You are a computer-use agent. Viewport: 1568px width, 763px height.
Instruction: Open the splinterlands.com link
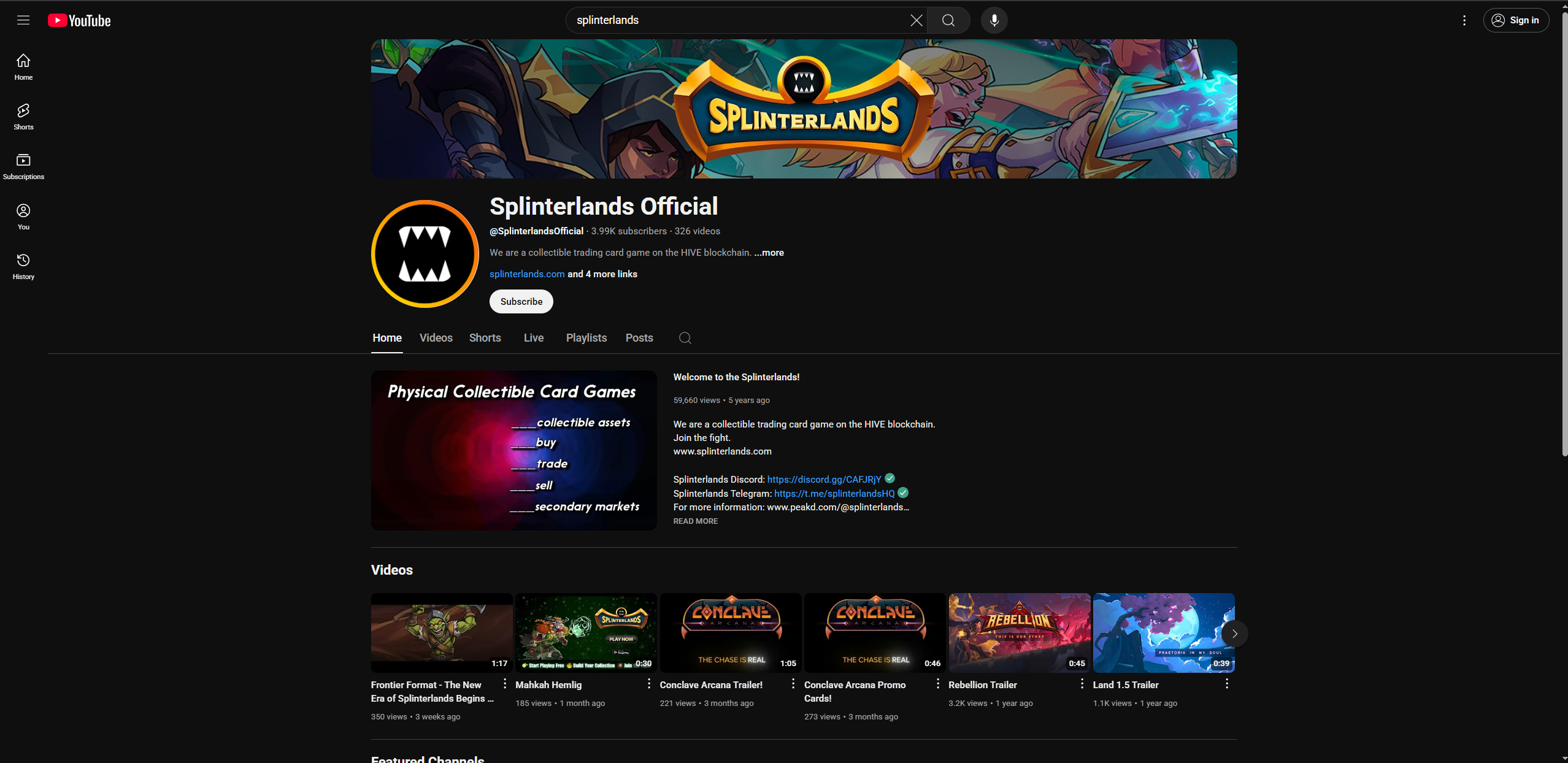pos(527,274)
